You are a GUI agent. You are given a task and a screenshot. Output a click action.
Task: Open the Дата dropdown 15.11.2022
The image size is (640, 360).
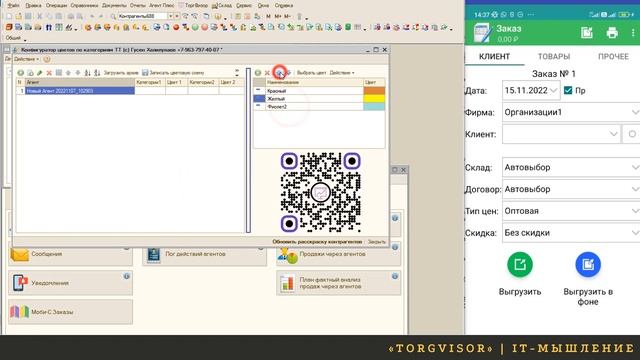point(531,90)
